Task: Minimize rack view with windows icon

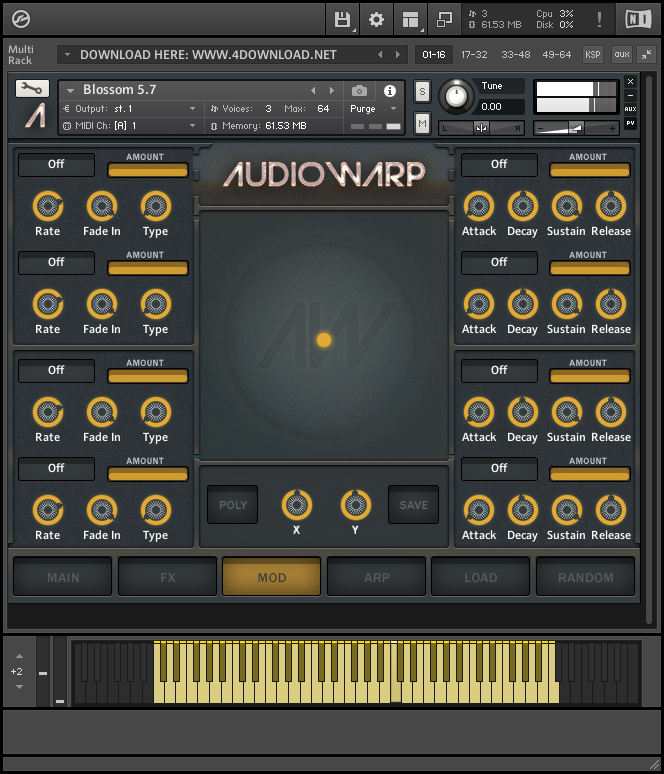Action: (x=444, y=20)
